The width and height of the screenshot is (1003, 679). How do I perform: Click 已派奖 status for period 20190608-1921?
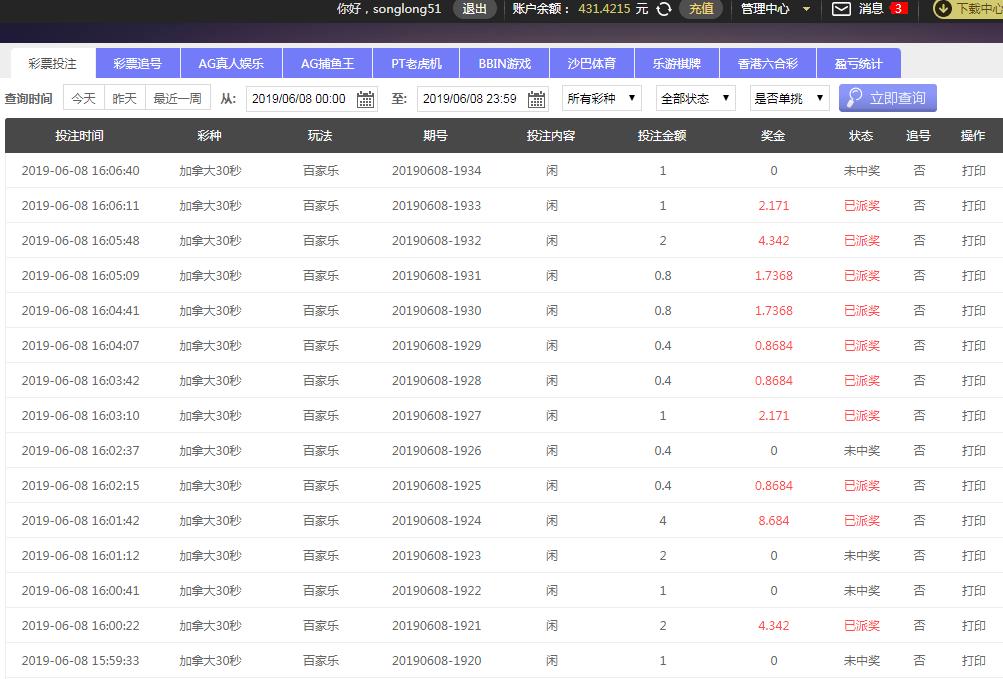862,625
